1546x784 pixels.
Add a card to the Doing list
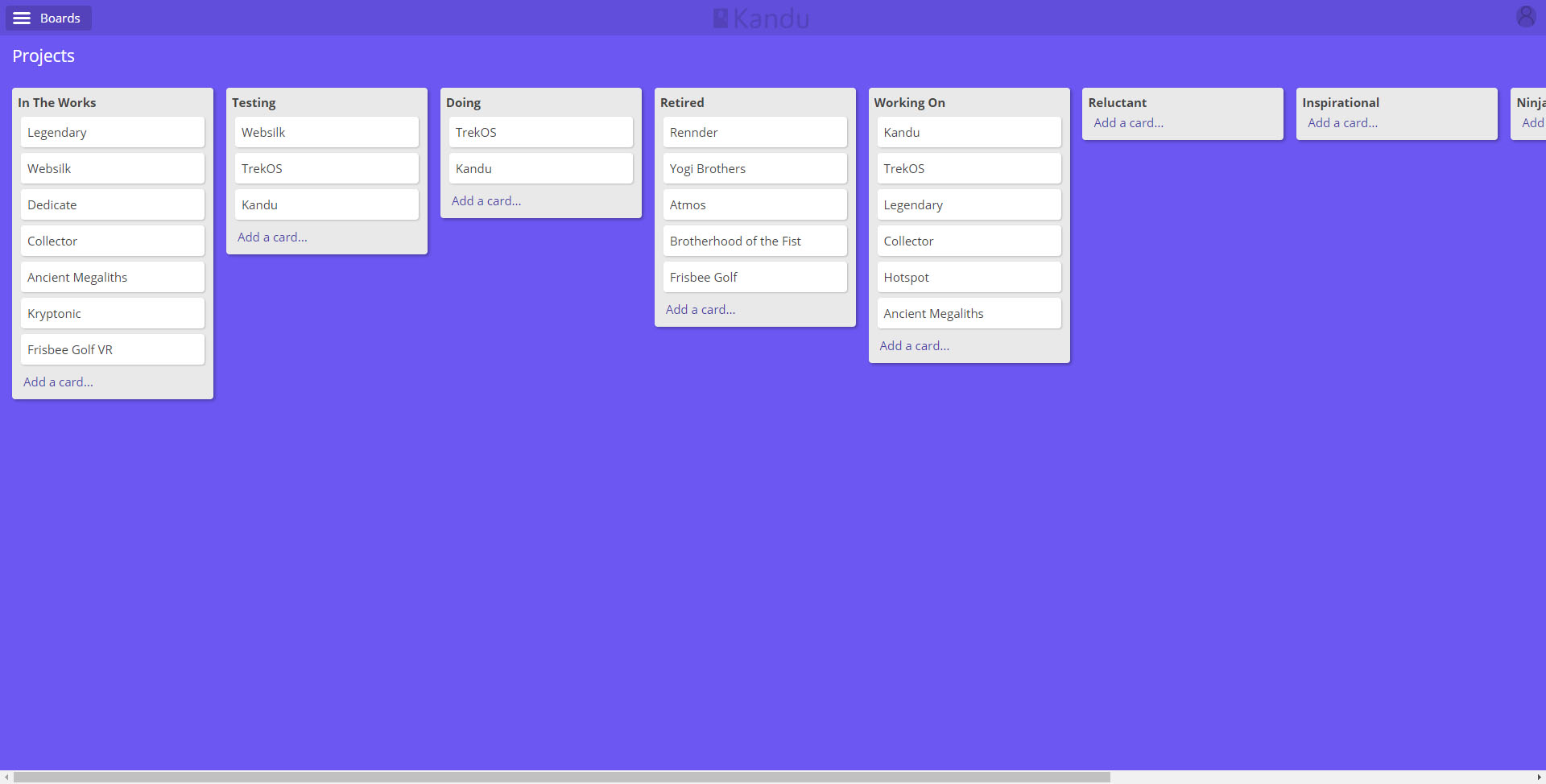click(x=486, y=200)
